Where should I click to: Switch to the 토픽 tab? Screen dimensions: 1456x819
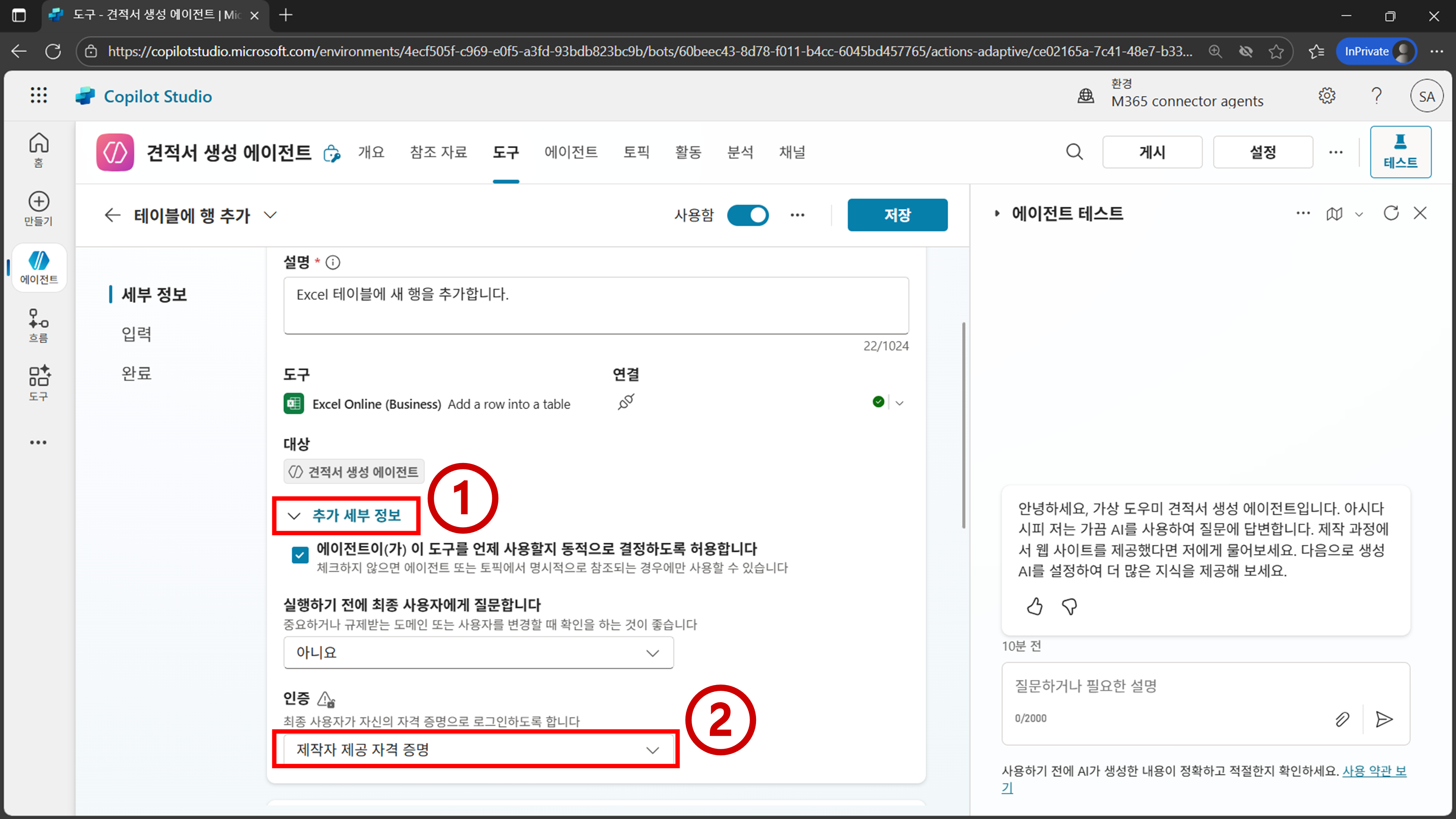pyautogui.click(x=636, y=152)
